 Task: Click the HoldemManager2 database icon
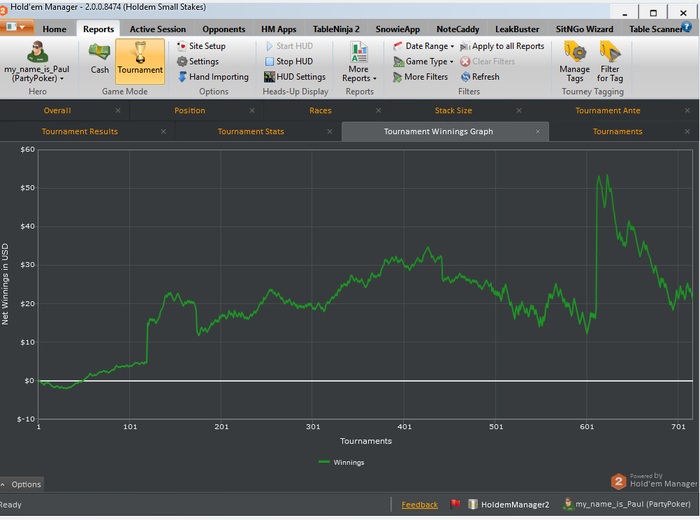pyautogui.click(x=473, y=504)
